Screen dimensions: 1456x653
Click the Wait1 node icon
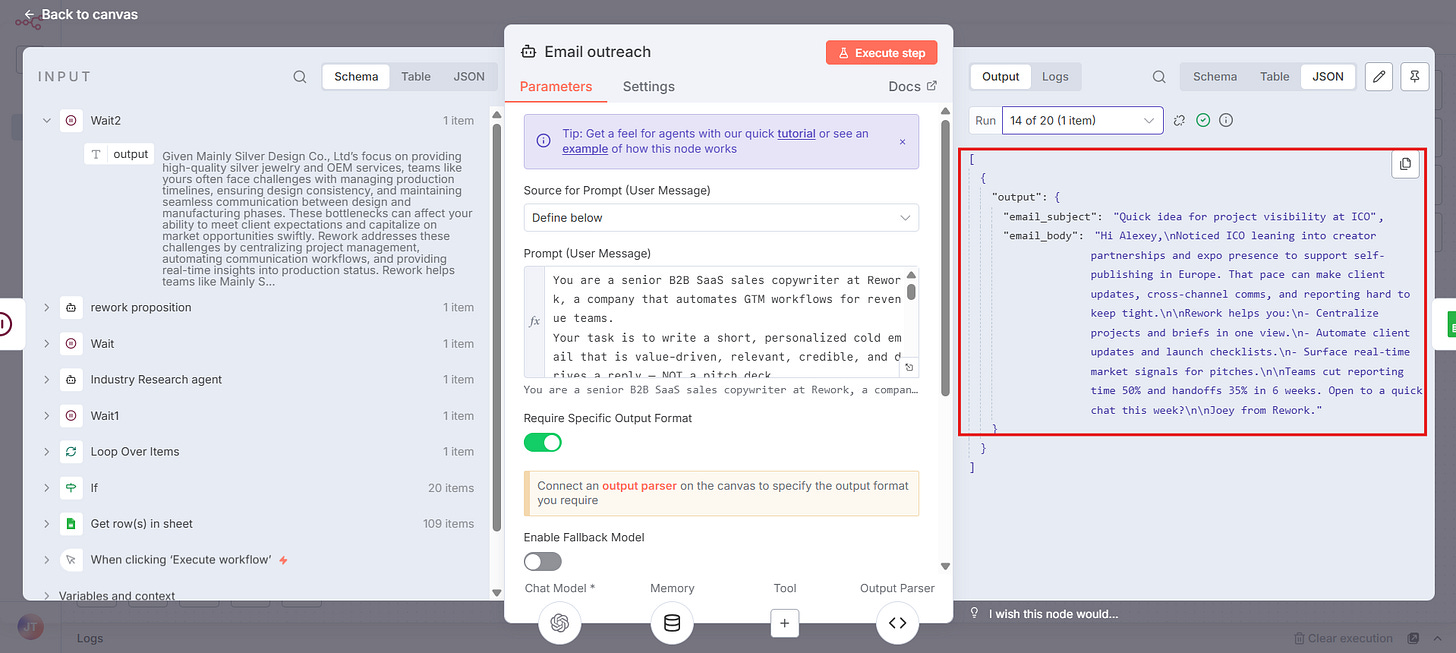pos(71,415)
